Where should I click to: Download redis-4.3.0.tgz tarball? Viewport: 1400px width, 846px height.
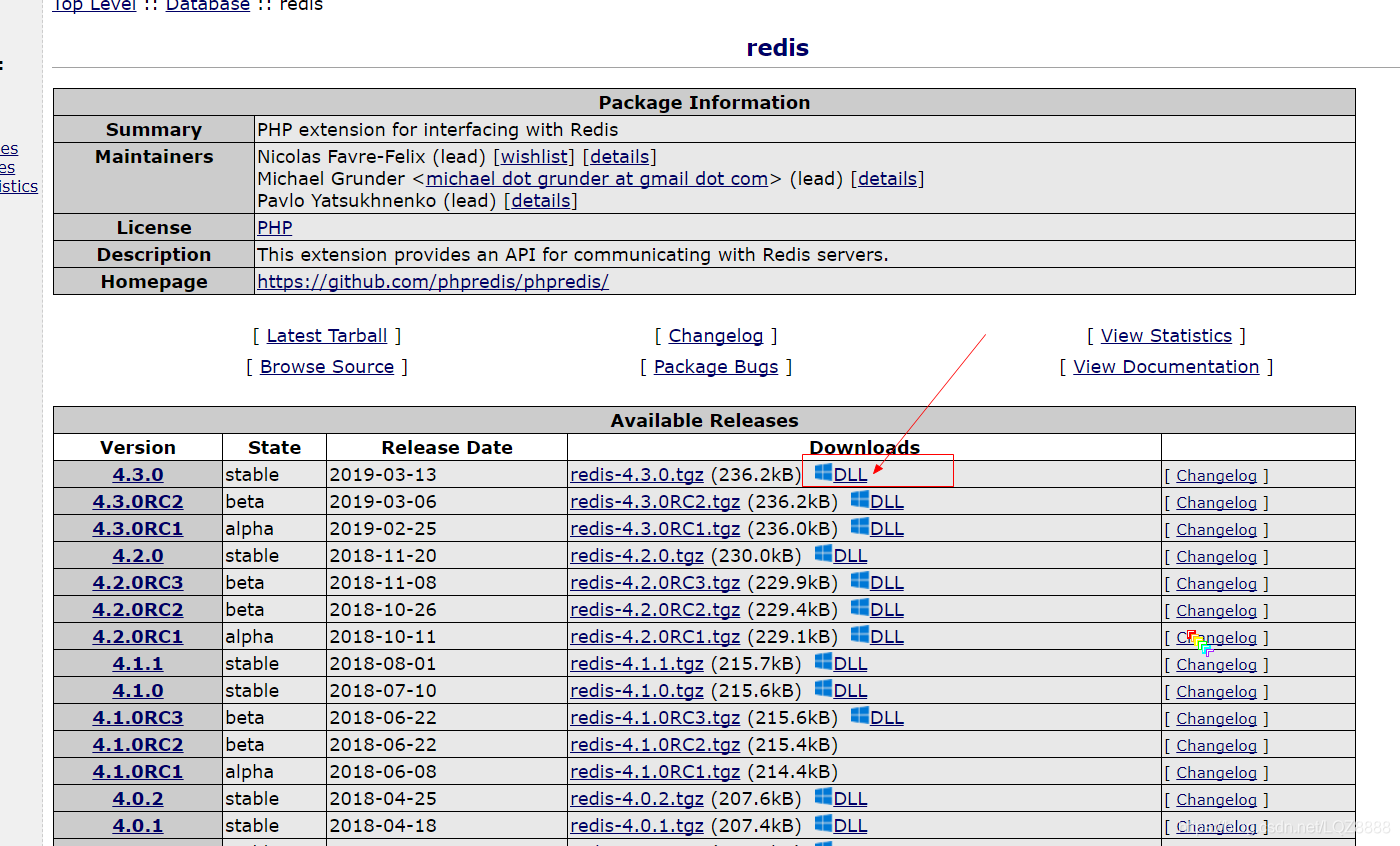pos(637,475)
